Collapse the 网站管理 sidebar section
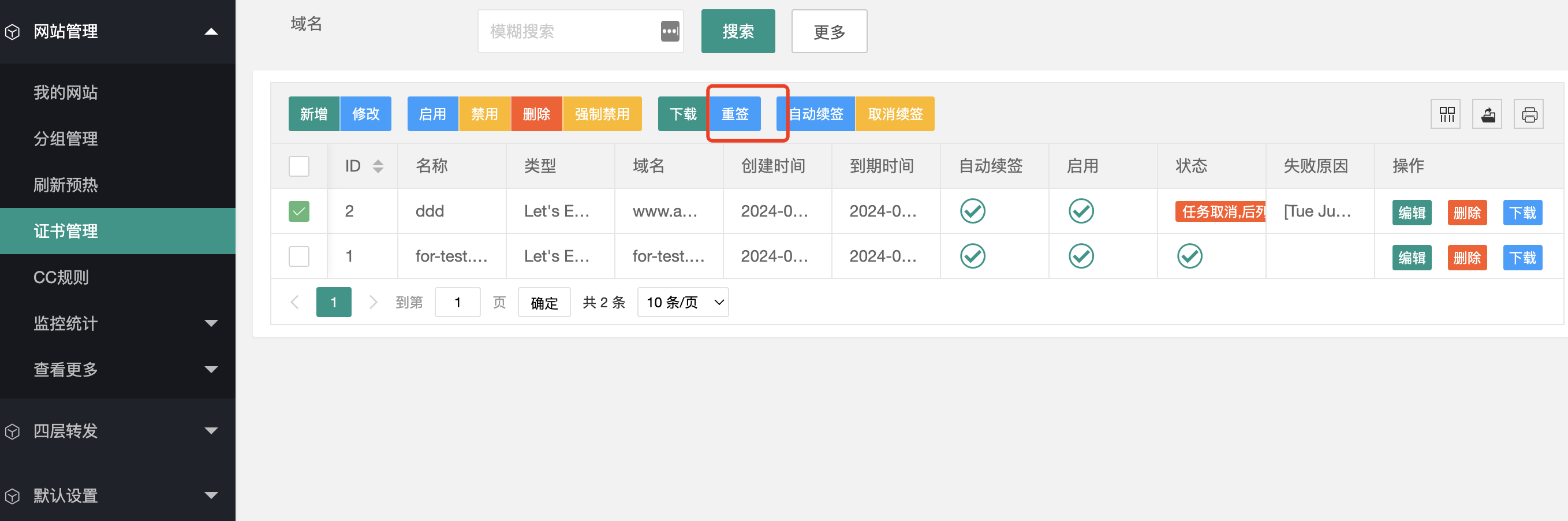 click(x=212, y=31)
